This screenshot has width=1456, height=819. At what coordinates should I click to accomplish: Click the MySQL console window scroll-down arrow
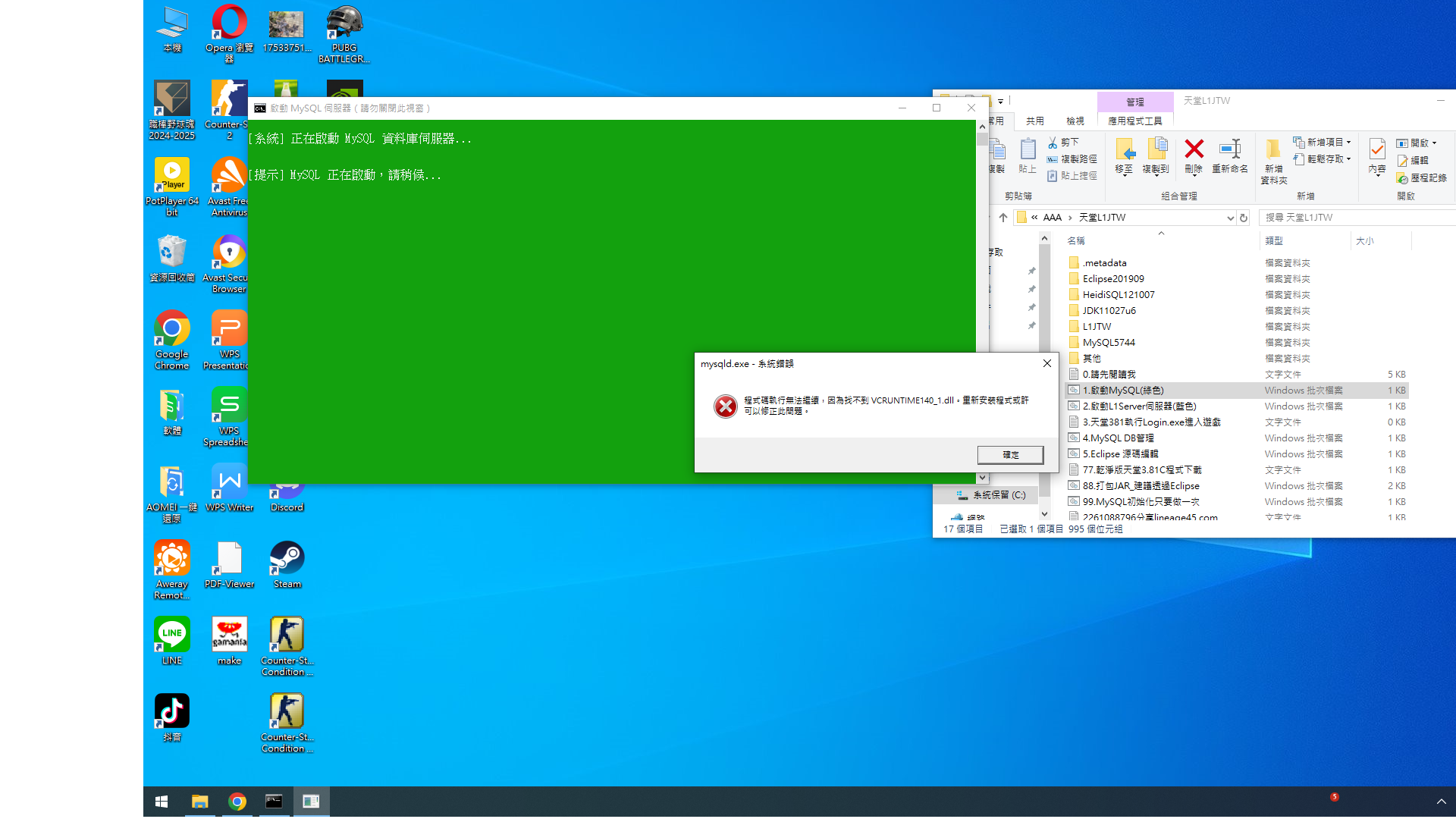[x=982, y=478]
